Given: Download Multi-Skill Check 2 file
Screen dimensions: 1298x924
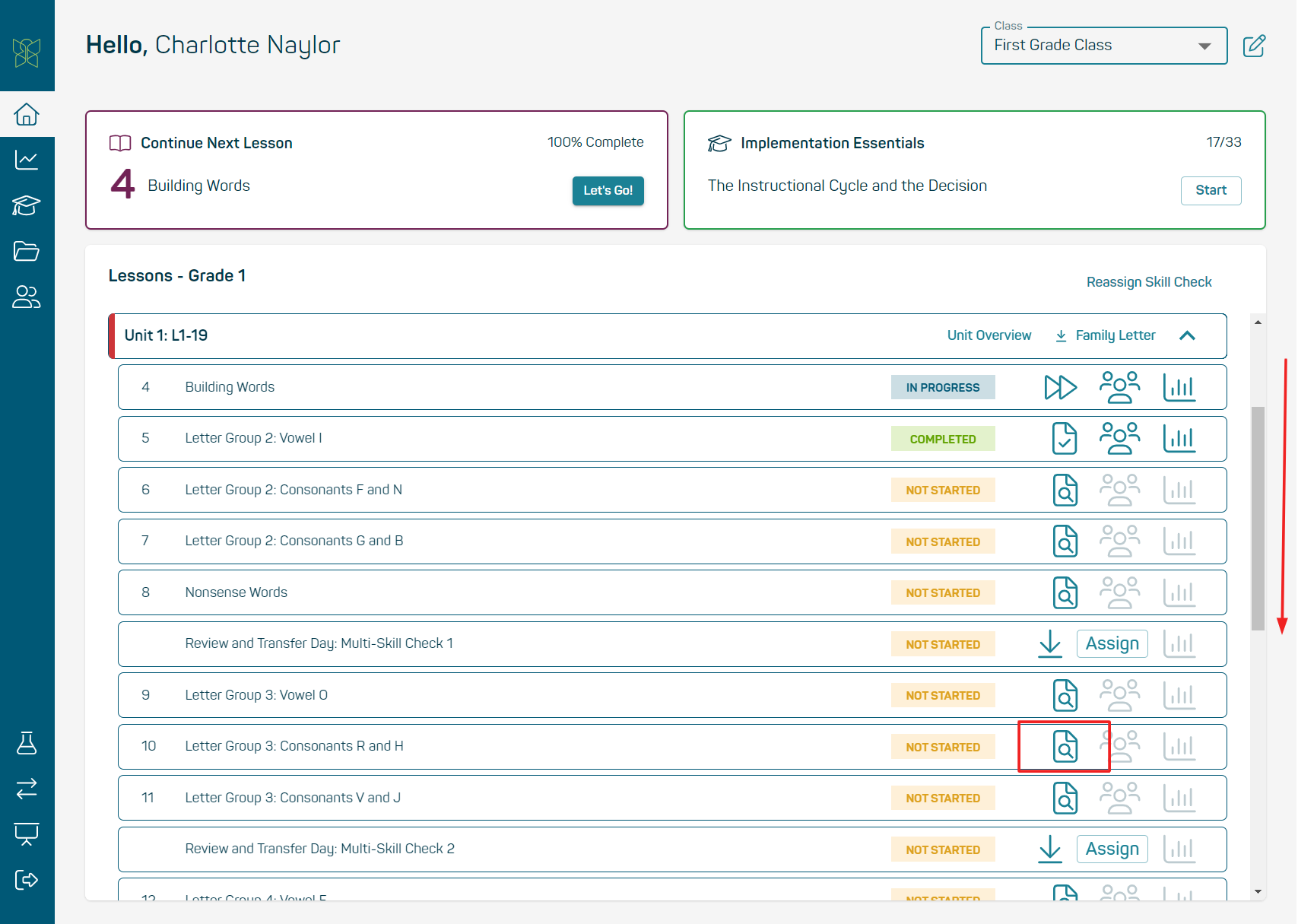Looking at the screenshot, I should [1050, 849].
